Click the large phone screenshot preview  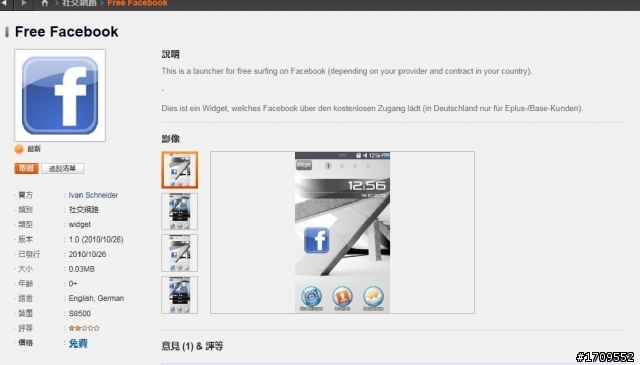pyautogui.click(x=342, y=232)
